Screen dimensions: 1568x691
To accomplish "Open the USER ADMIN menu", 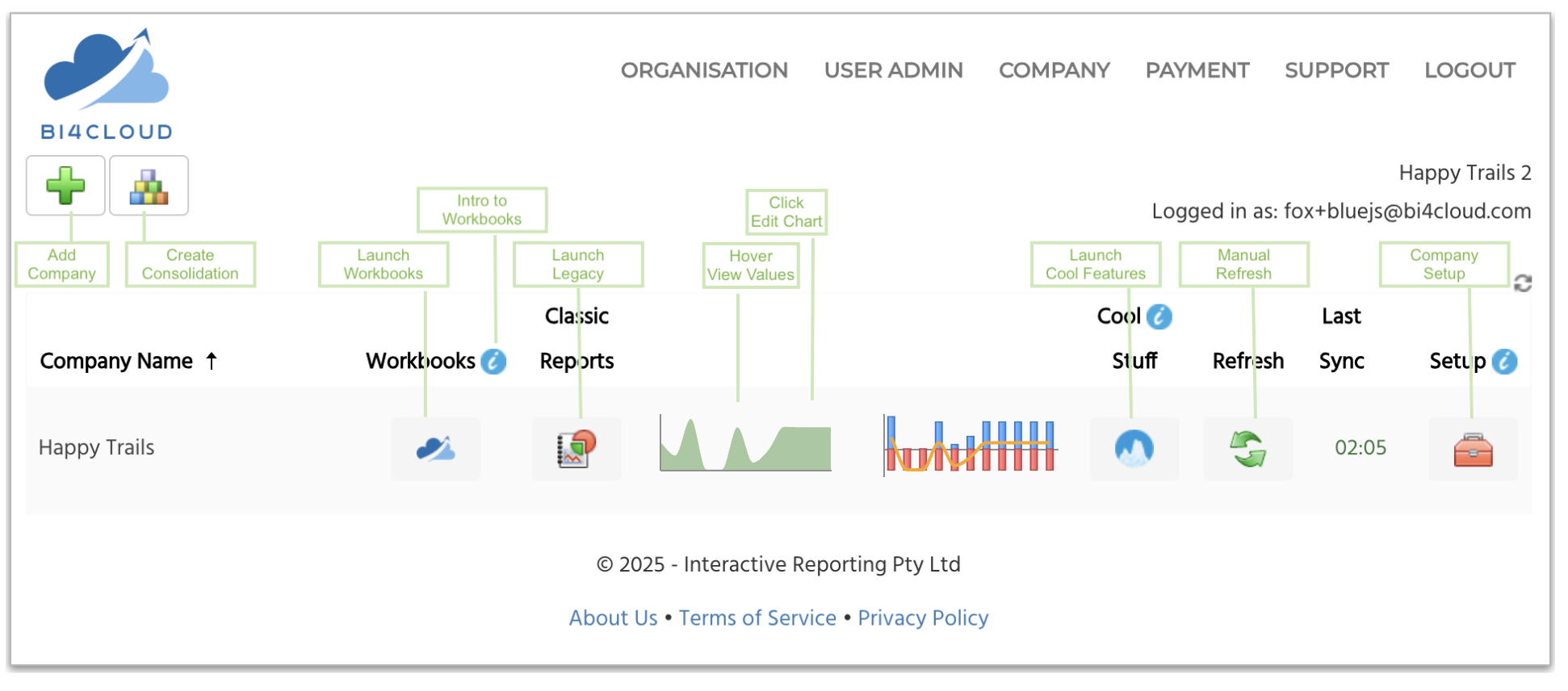I will pyautogui.click(x=894, y=70).
